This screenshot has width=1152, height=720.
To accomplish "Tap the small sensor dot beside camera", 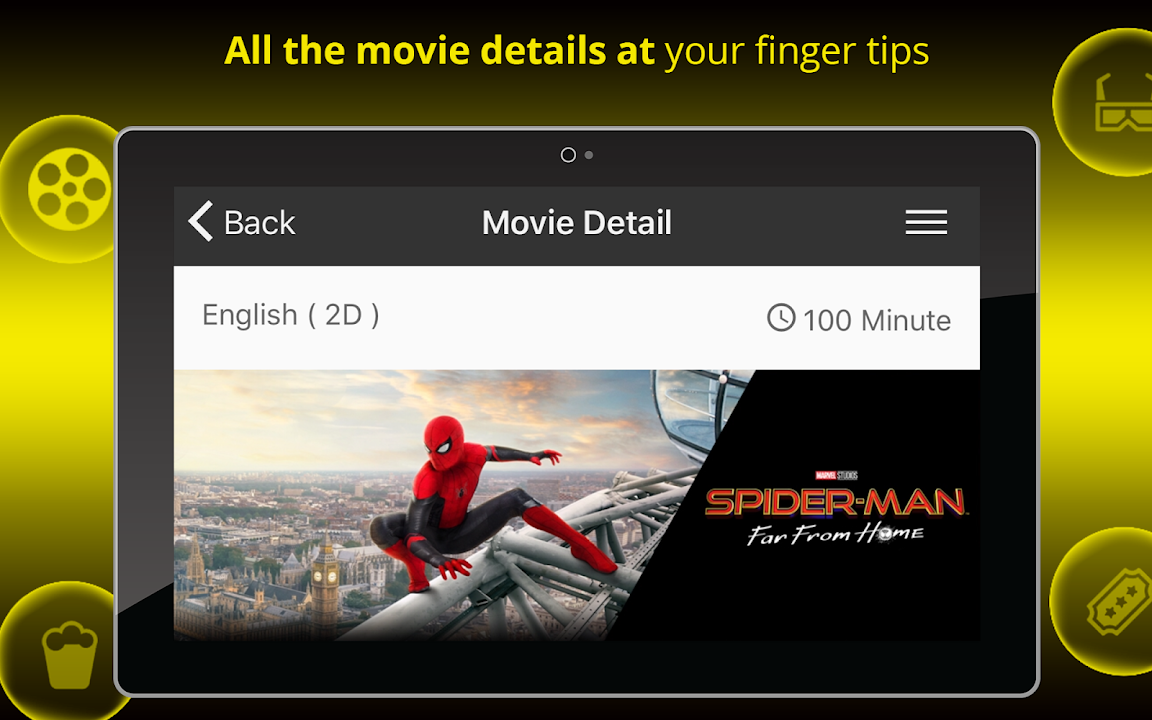I will (588, 155).
